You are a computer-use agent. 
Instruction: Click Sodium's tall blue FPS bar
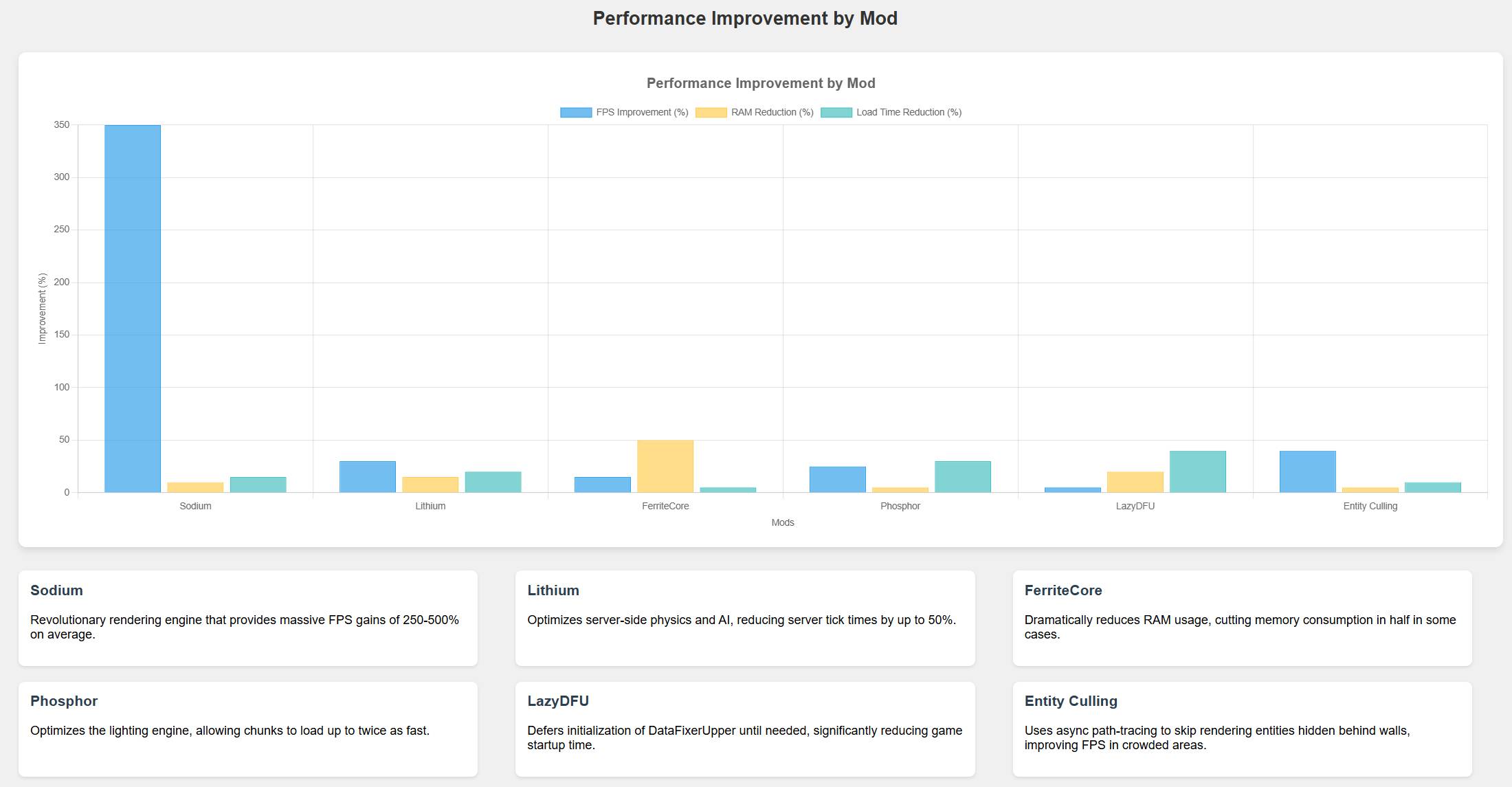coord(133,309)
